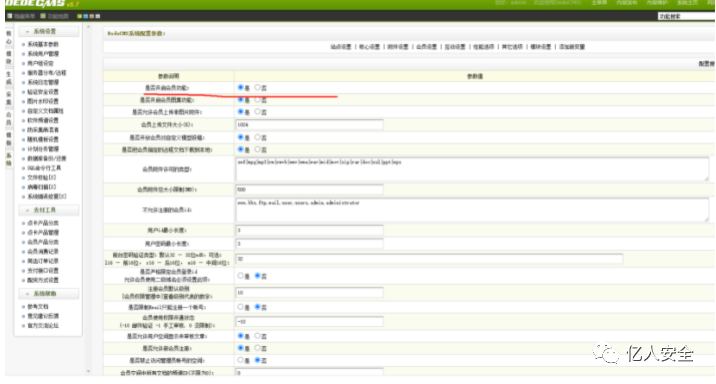Switch to the 会员设置 settings tab
The height and width of the screenshot is (384, 716).
(x=426, y=47)
